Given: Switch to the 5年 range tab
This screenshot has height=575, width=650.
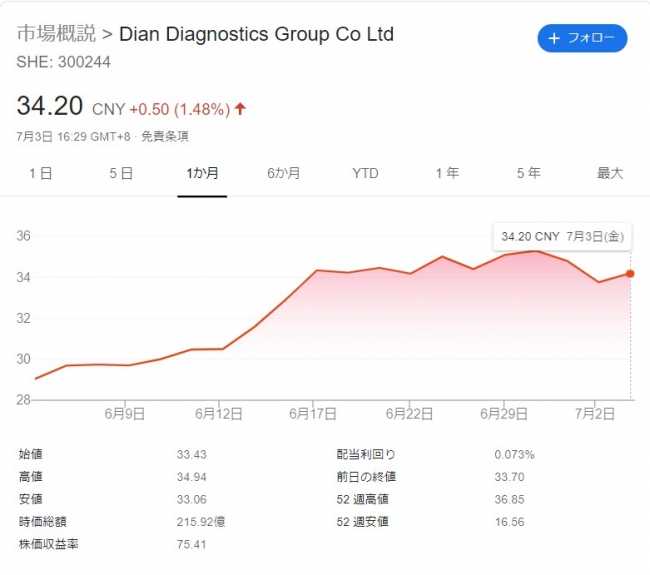Looking at the screenshot, I should pyautogui.click(x=529, y=173).
